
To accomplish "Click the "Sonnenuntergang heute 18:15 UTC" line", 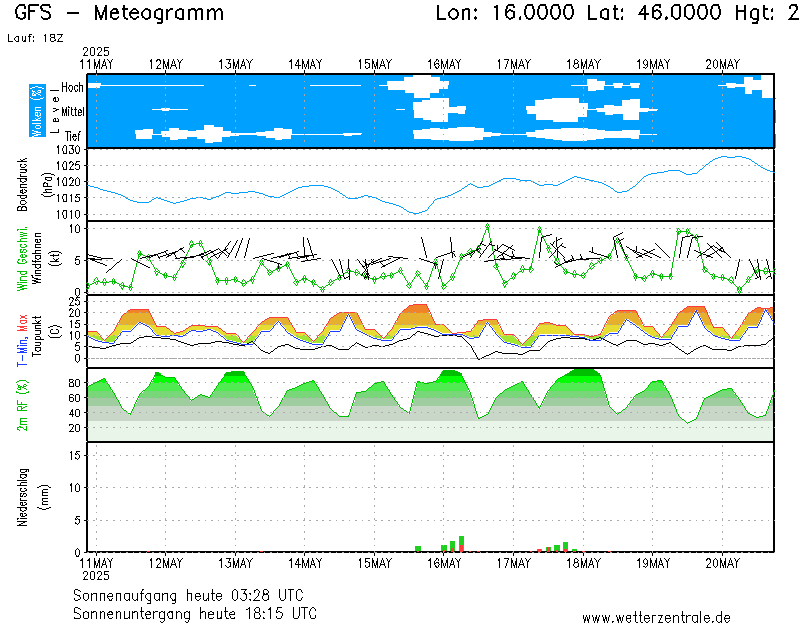I will tap(195, 613).
